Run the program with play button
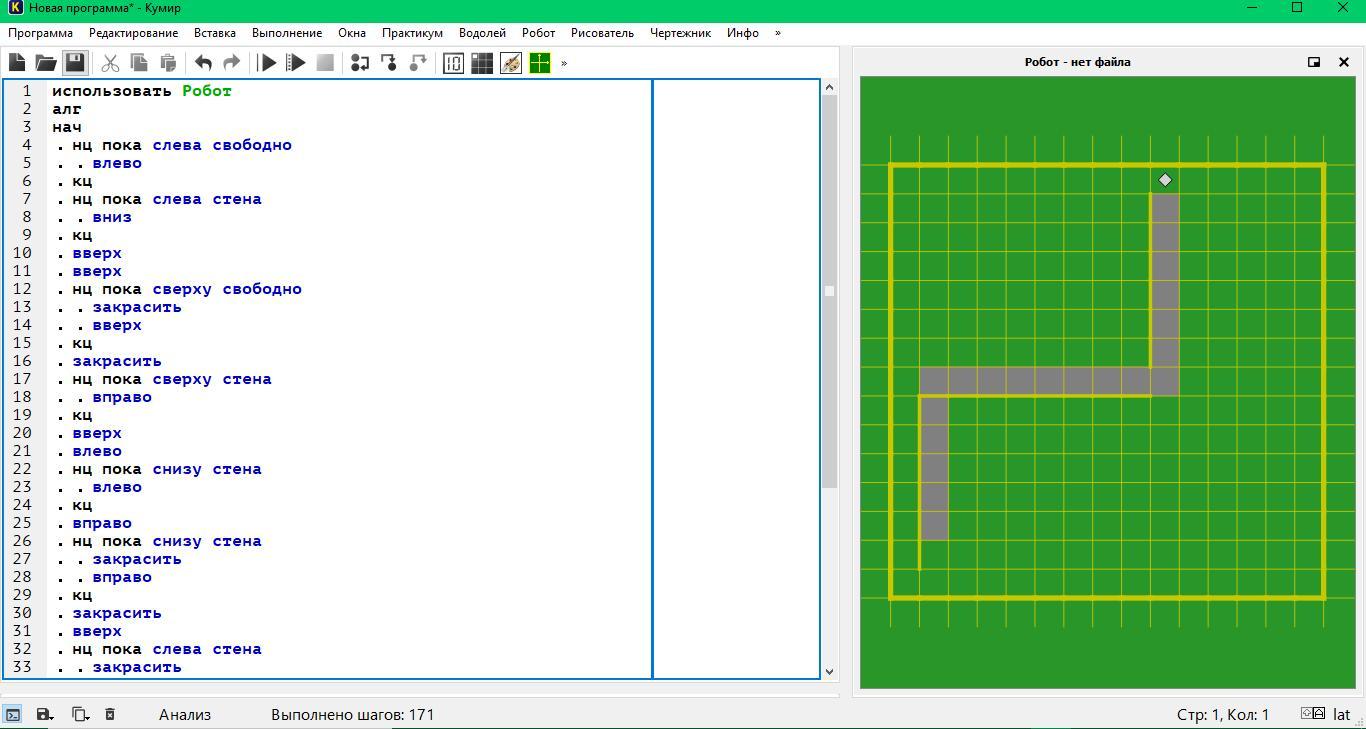 pyautogui.click(x=267, y=63)
